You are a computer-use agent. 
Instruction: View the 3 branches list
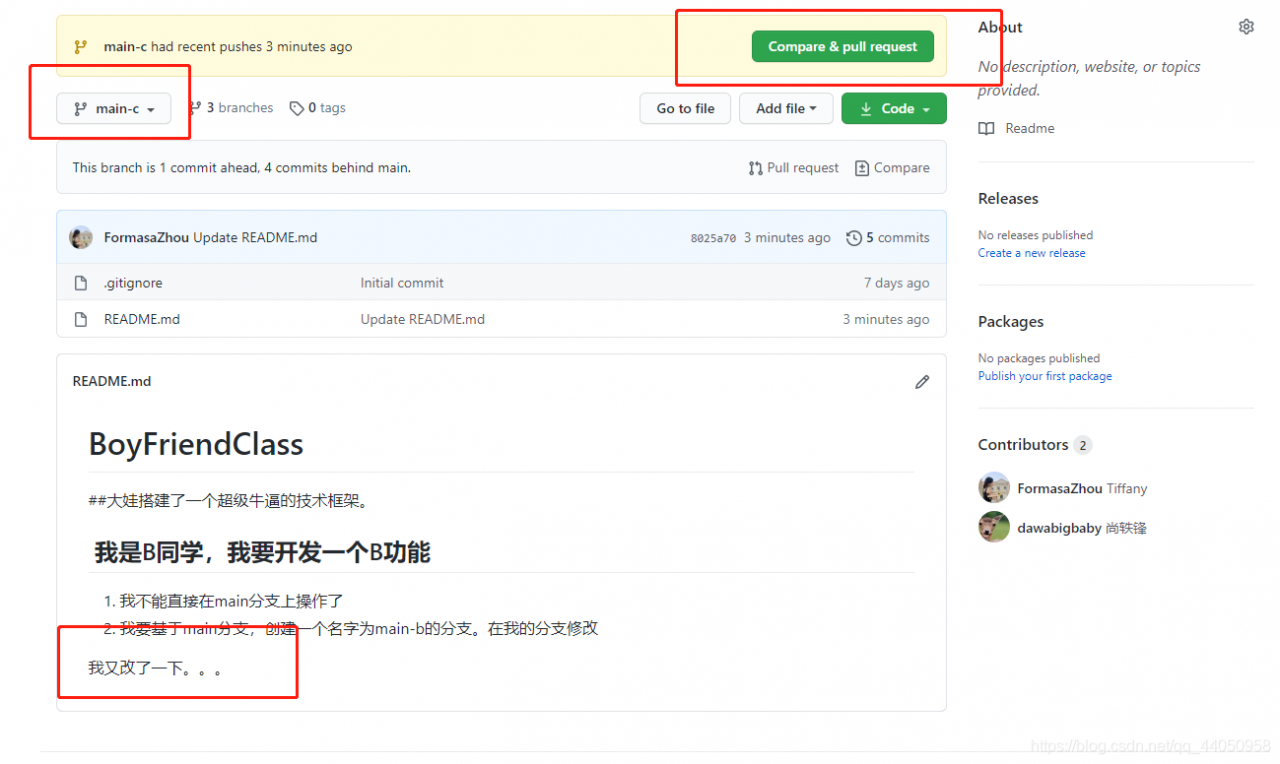[238, 107]
